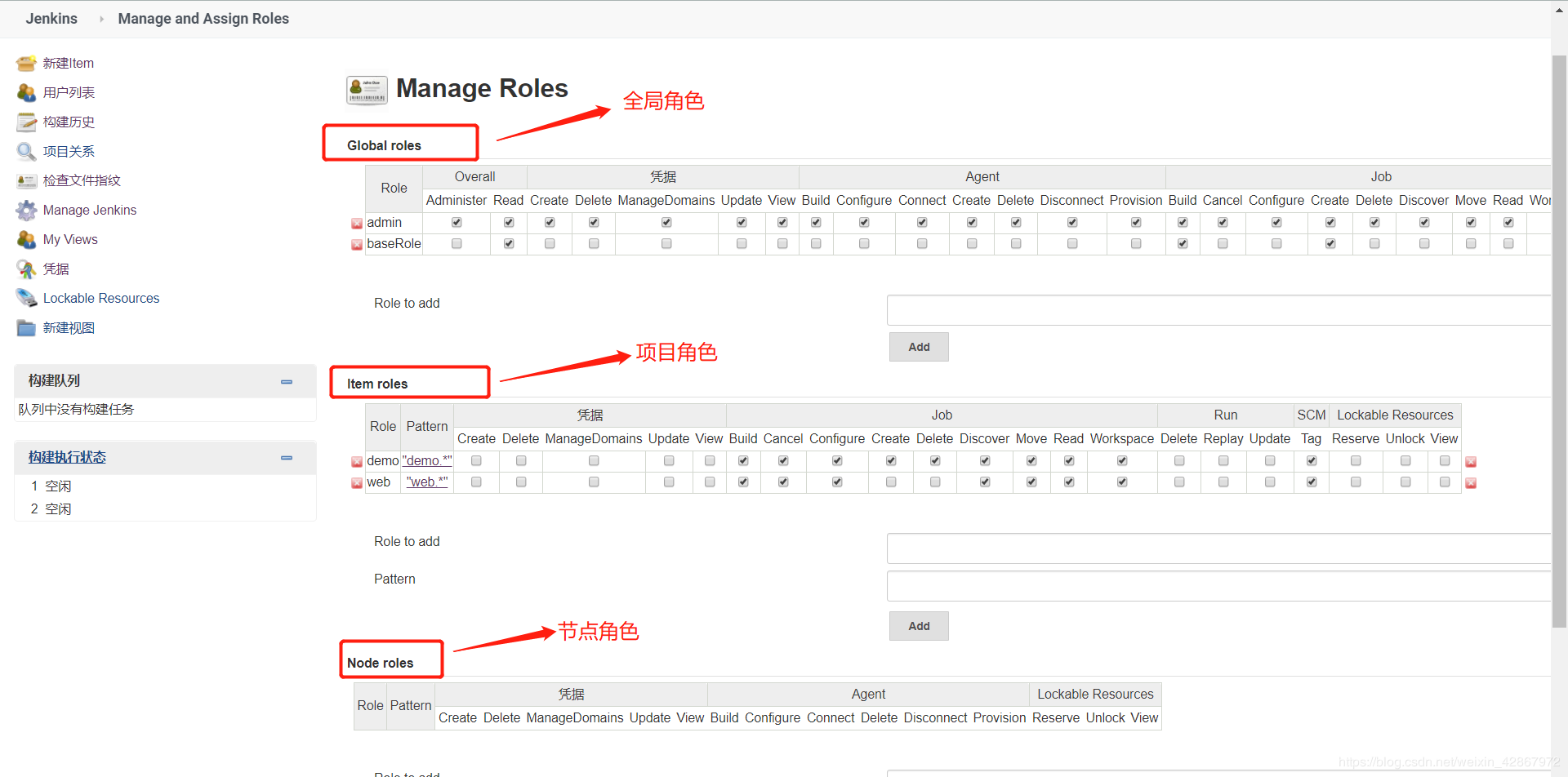Open the "web.*" pattern link
This screenshot has width=1568, height=777.
[x=427, y=482]
